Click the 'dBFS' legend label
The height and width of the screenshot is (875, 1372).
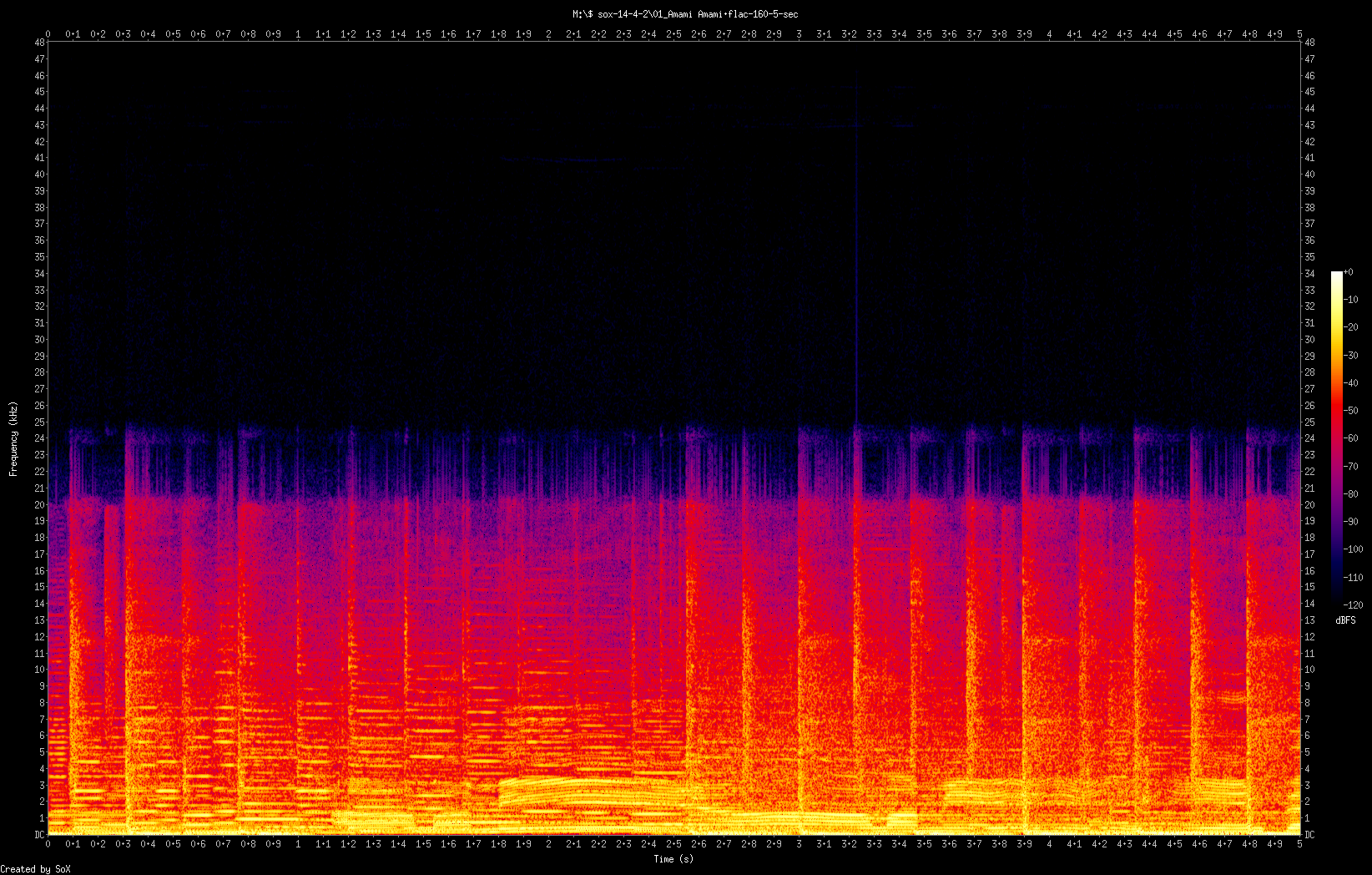point(1345,620)
